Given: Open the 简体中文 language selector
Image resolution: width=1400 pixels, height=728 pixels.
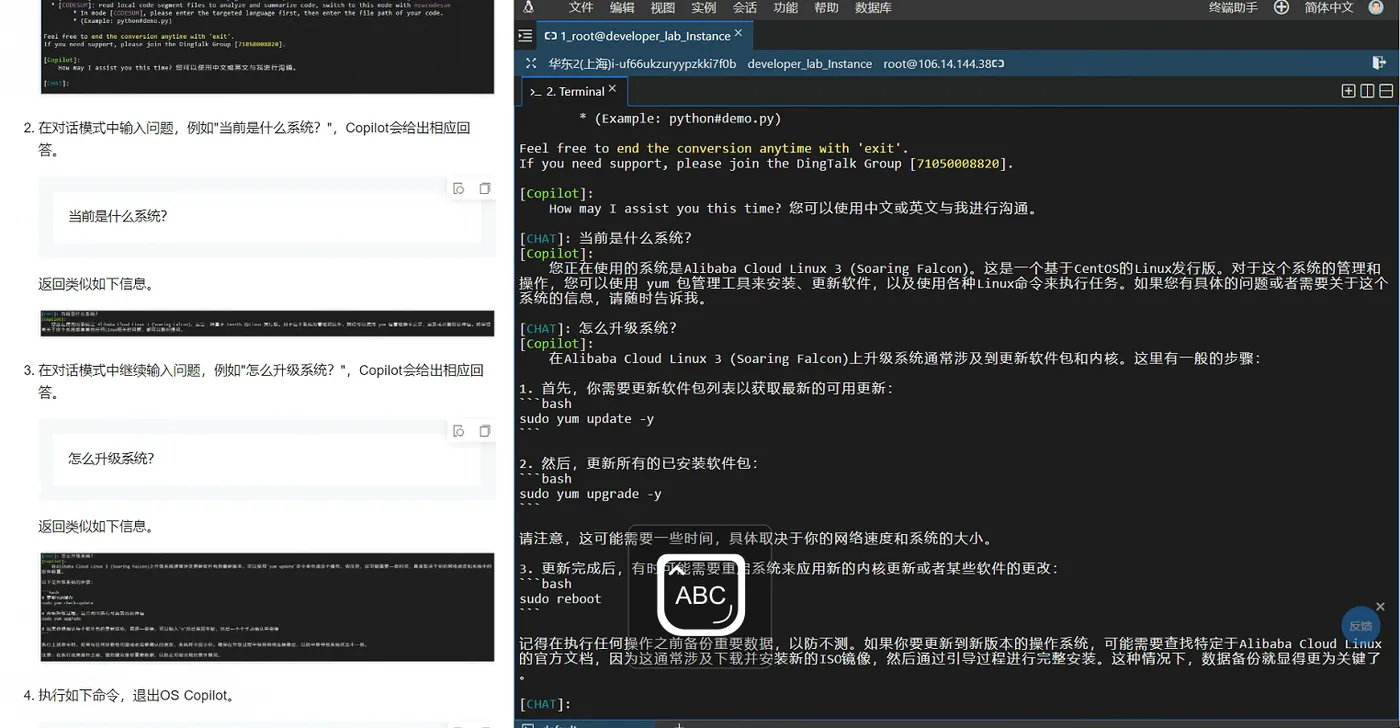Looking at the screenshot, I should tap(1329, 8).
